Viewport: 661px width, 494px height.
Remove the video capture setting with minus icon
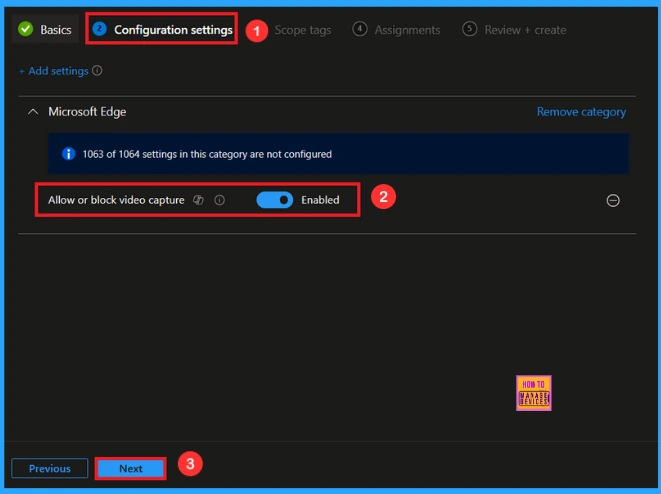[613, 200]
